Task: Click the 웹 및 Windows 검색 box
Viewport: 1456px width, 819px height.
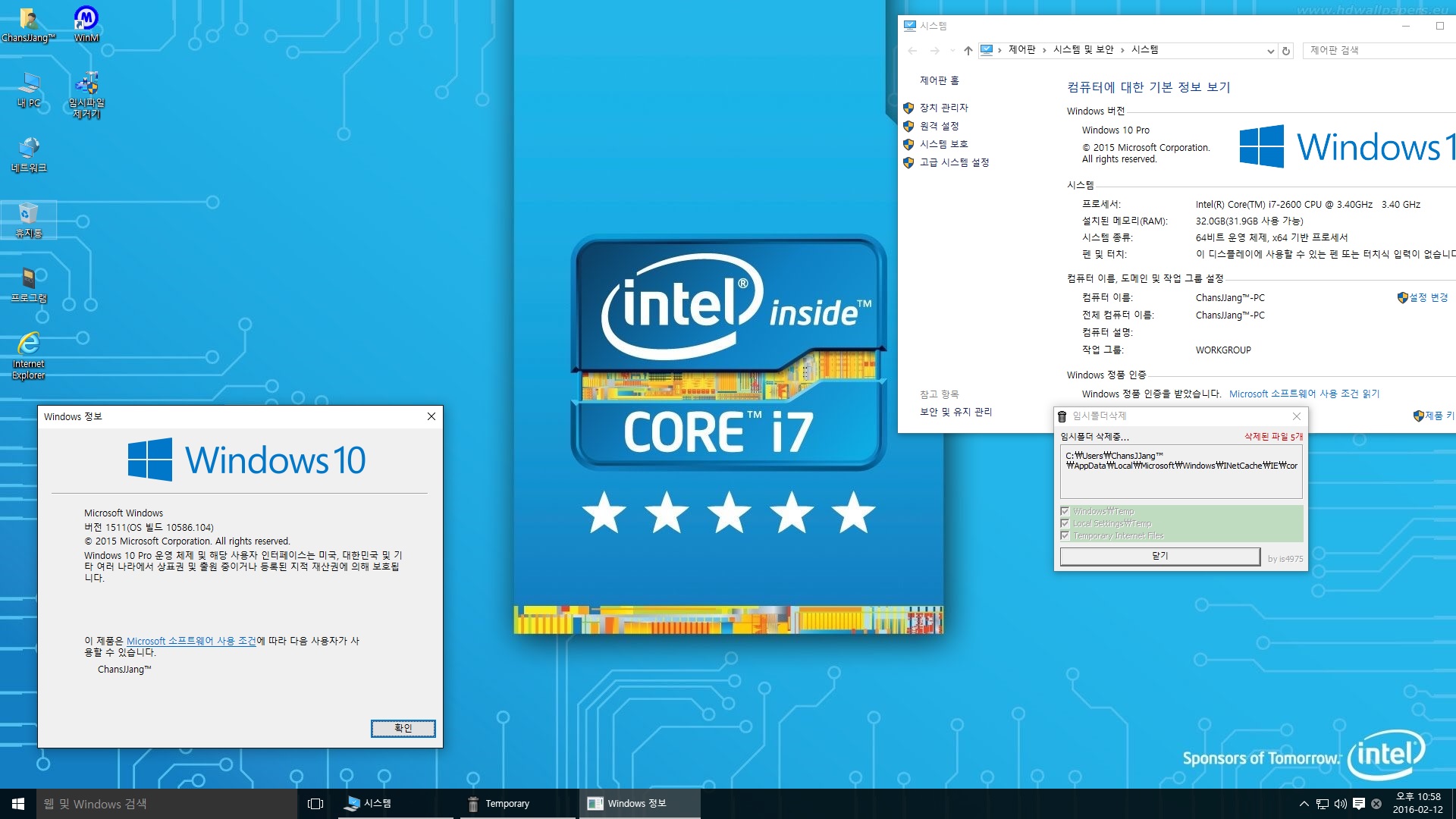Action: click(x=167, y=804)
